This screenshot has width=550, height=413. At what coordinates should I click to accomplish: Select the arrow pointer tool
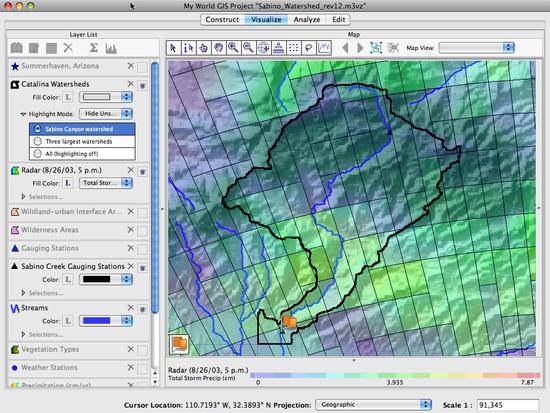[x=173, y=48]
